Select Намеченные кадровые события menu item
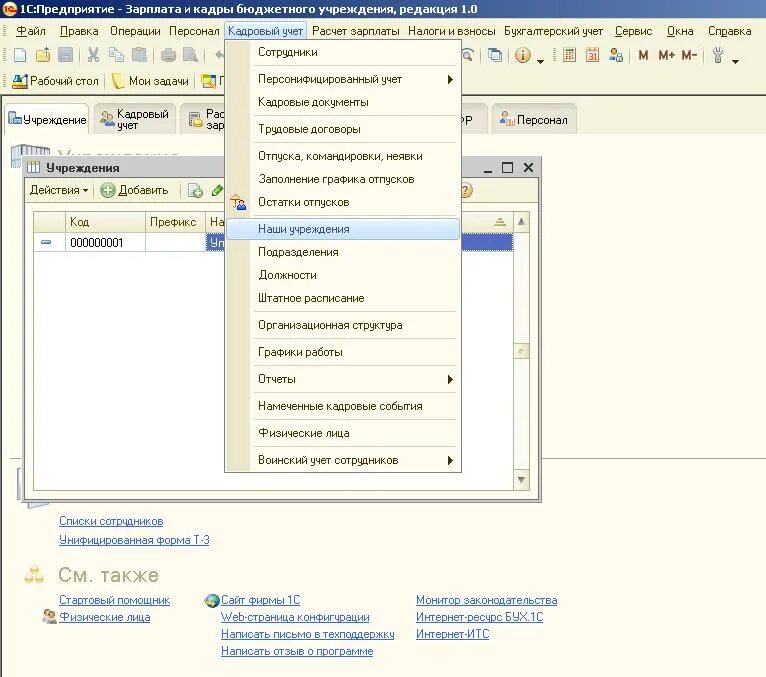Viewport: 766px width, 677px height. click(343, 406)
